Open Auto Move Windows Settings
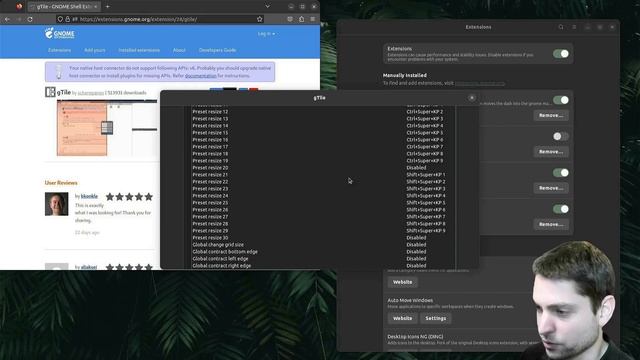The width and height of the screenshot is (640, 360). click(x=436, y=318)
